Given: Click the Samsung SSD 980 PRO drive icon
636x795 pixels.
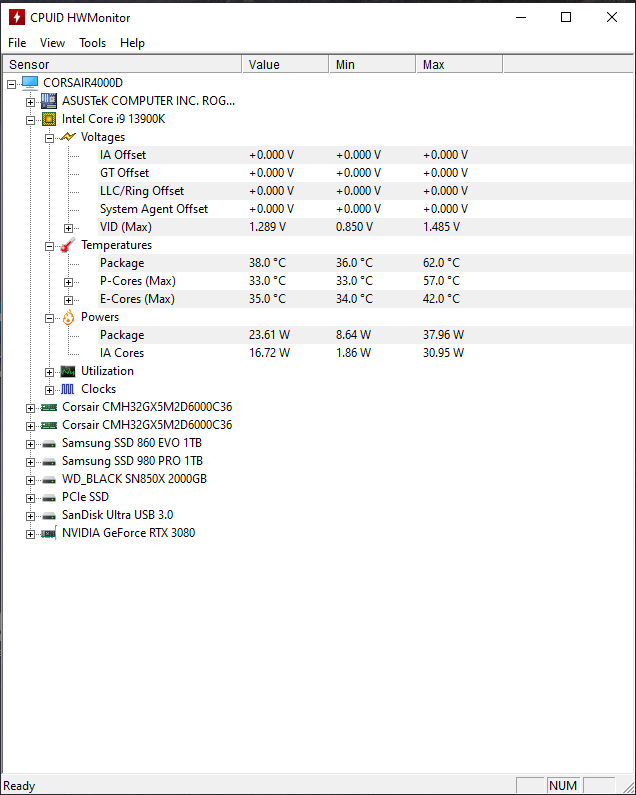Looking at the screenshot, I should (x=49, y=461).
